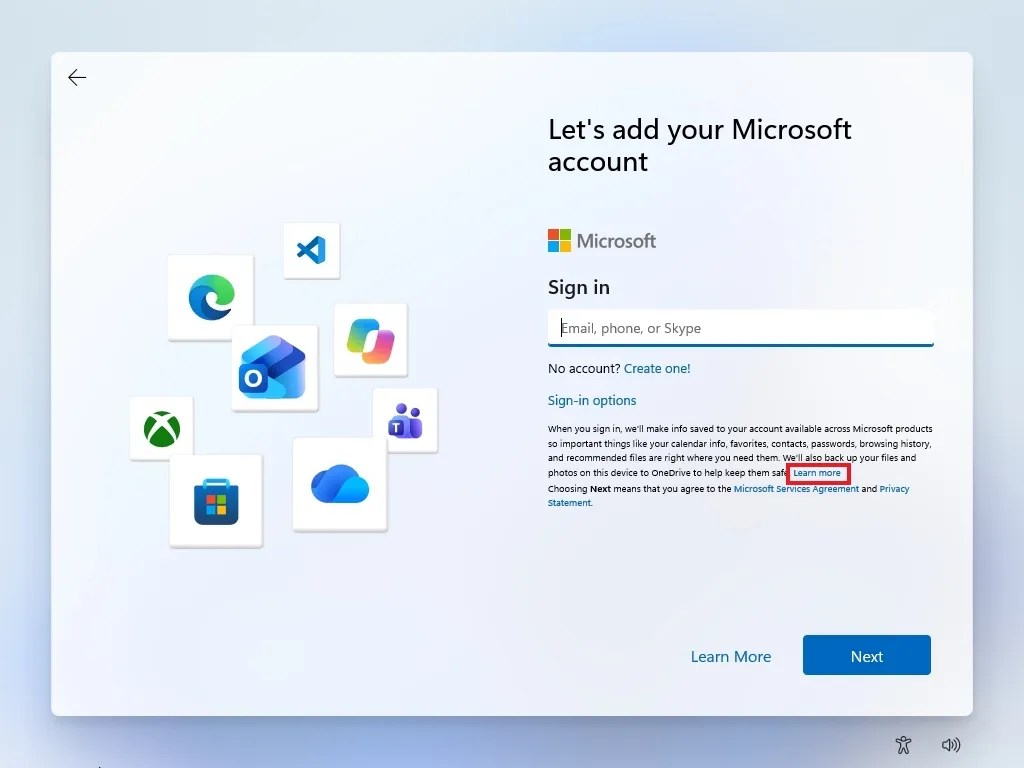
Task: Click the Microsoft Teams icon tile
Action: [405, 420]
